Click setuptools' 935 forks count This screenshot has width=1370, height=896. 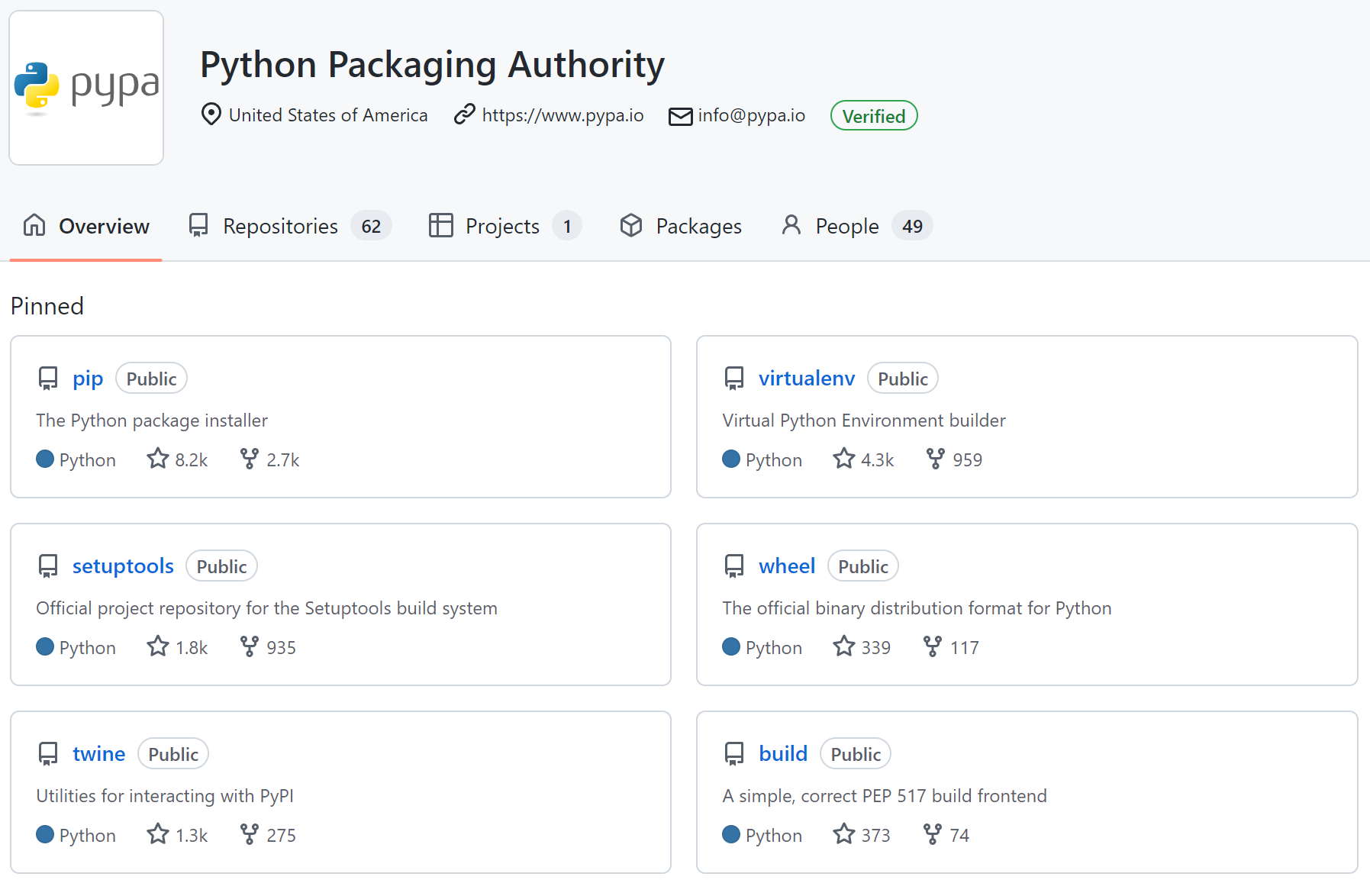[282, 648]
